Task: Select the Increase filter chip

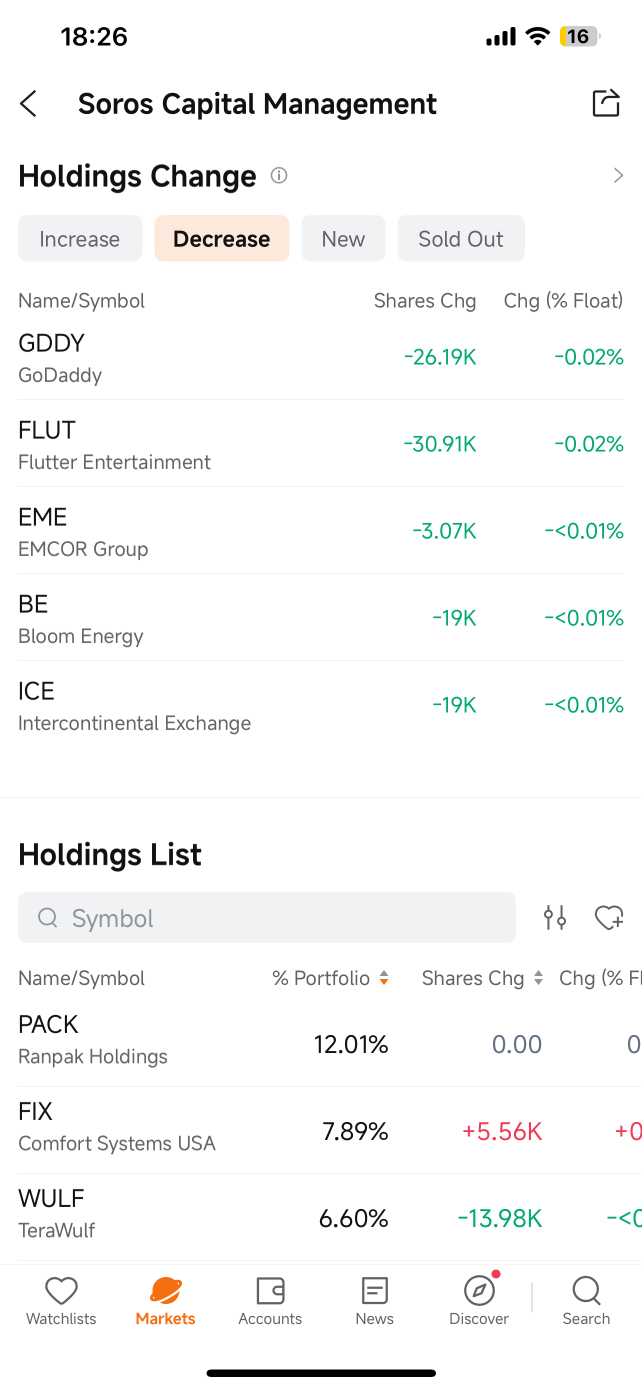Action: (x=80, y=239)
